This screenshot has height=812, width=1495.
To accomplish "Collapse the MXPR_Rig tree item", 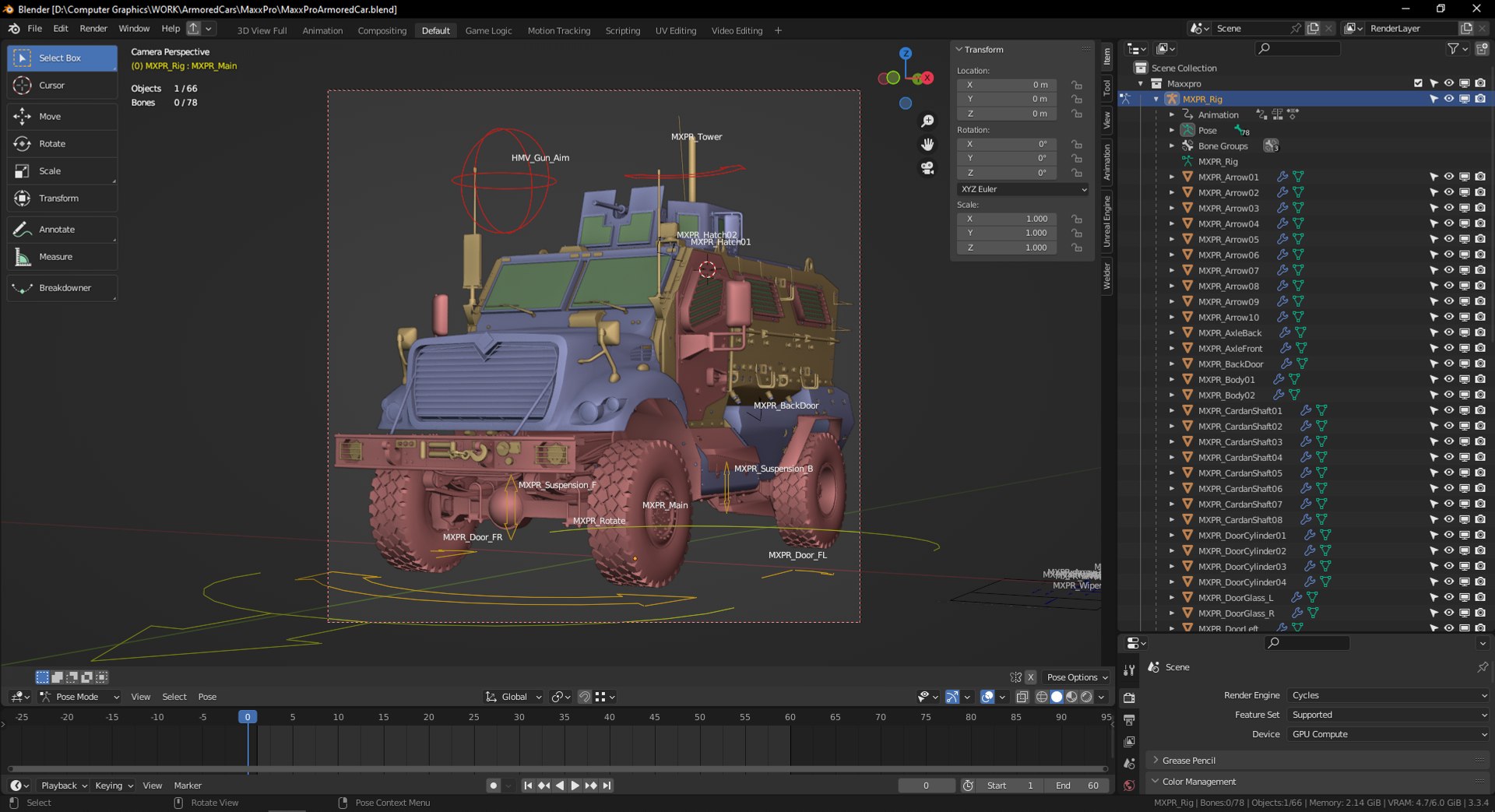I will 1156,99.
